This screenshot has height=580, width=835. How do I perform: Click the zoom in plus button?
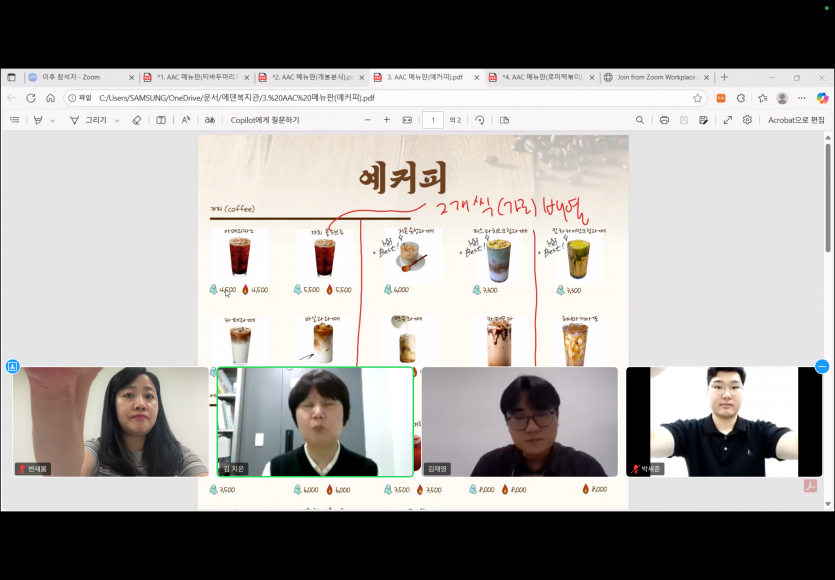pyautogui.click(x=387, y=120)
